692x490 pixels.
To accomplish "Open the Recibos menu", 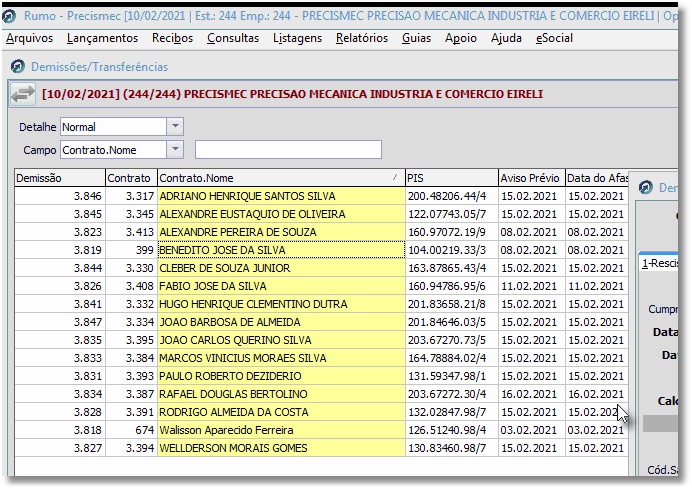I will click(x=173, y=38).
